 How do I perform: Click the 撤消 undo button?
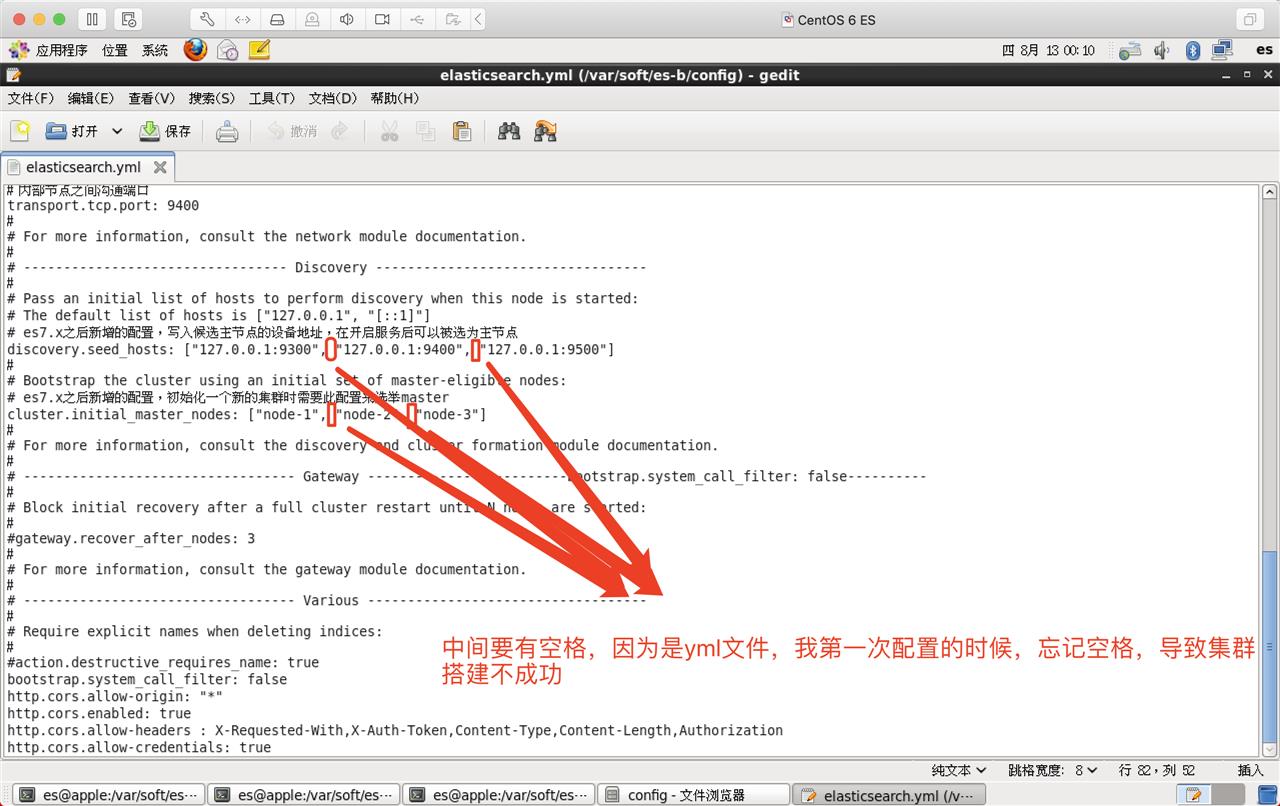pos(292,131)
